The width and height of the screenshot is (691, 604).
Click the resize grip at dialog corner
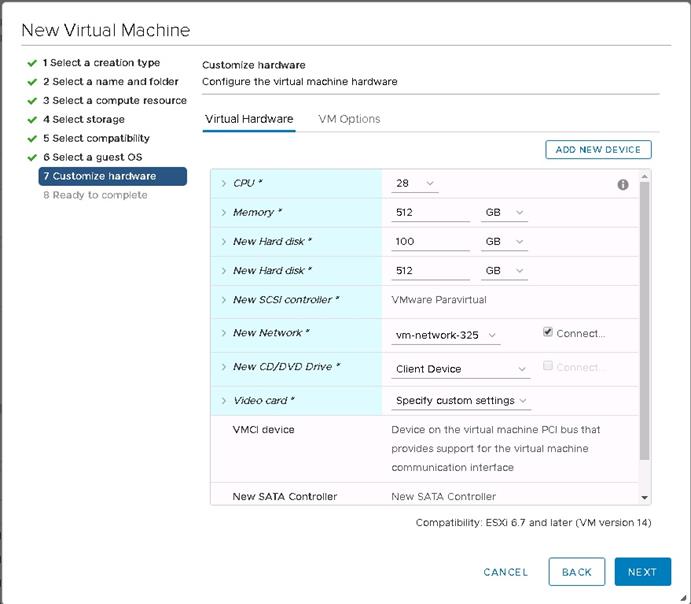683,598
